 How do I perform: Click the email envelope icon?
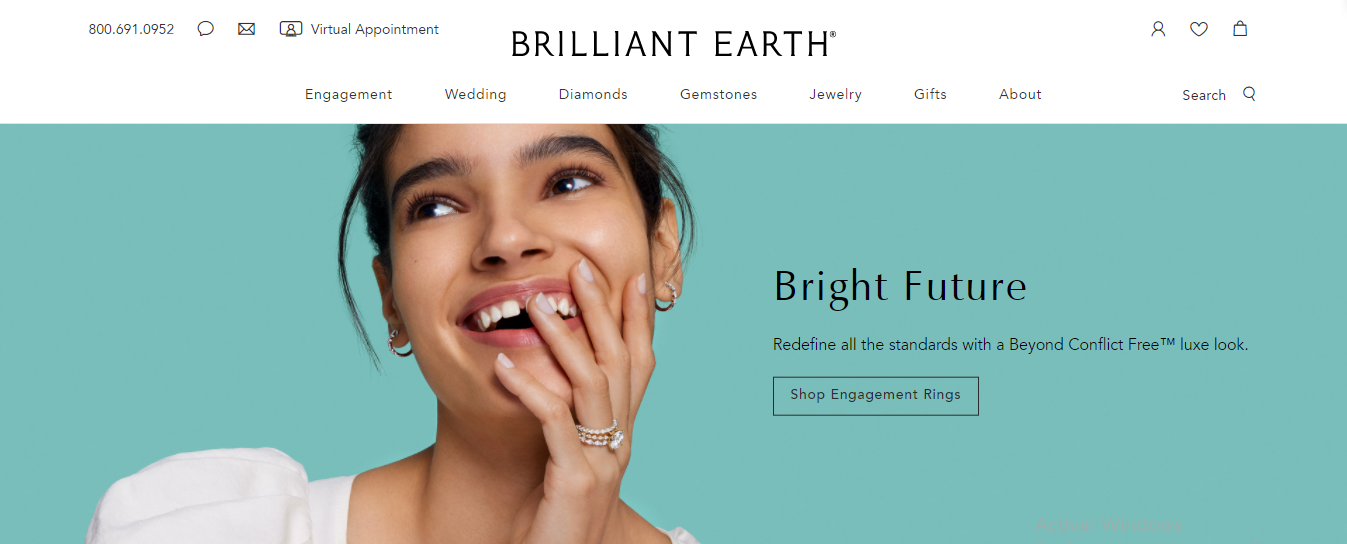point(246,29)
